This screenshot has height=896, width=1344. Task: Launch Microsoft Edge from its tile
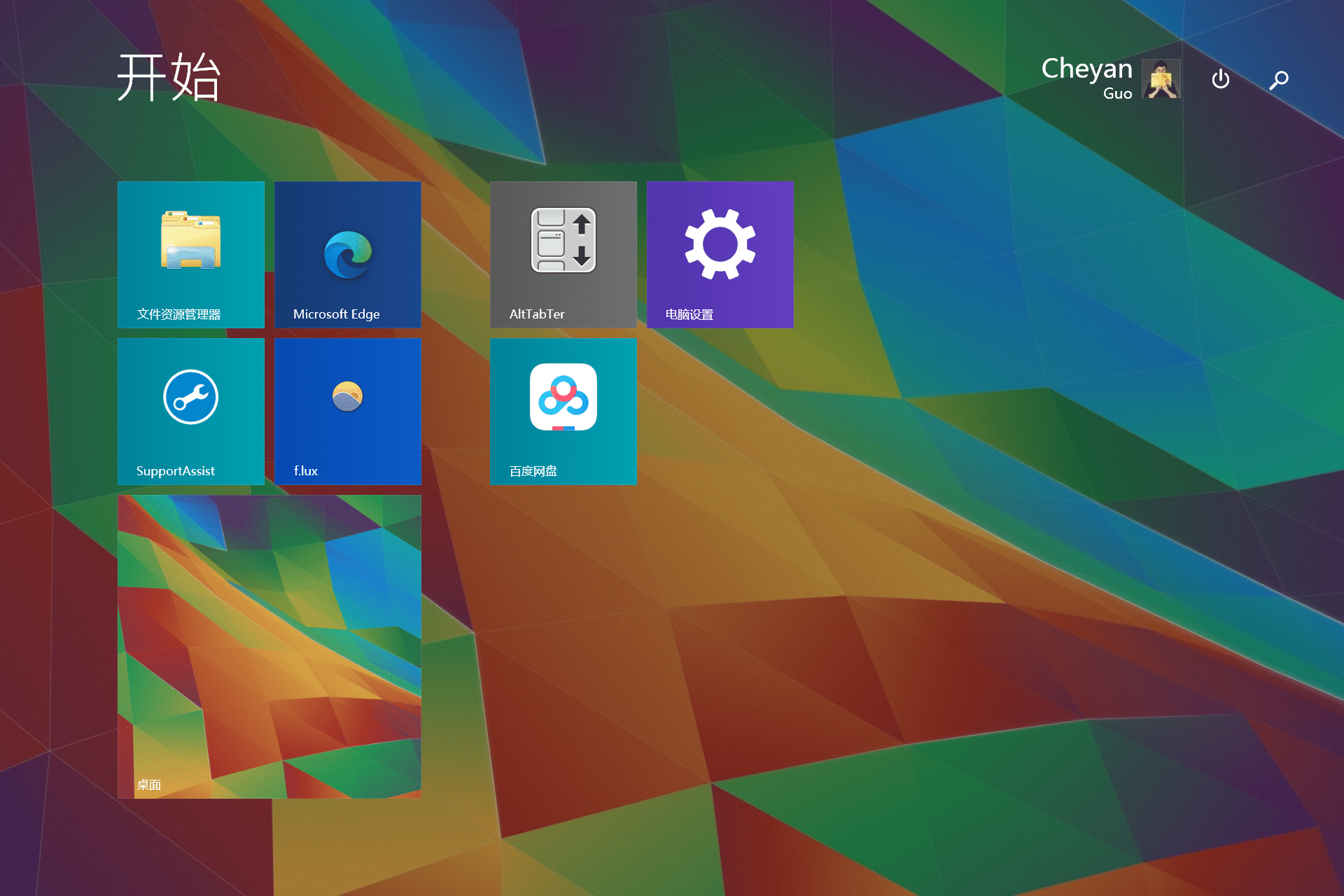347,254
